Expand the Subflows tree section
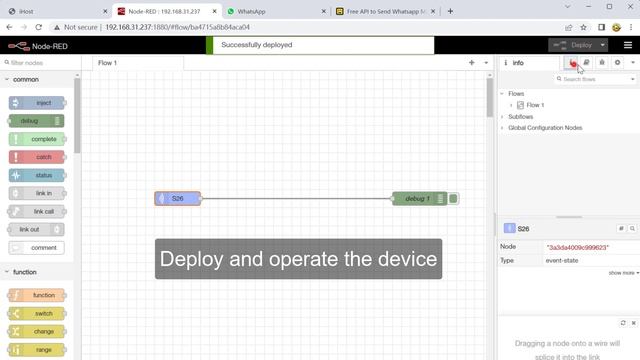The image size is (640, 360). click(x=502, y=116)
